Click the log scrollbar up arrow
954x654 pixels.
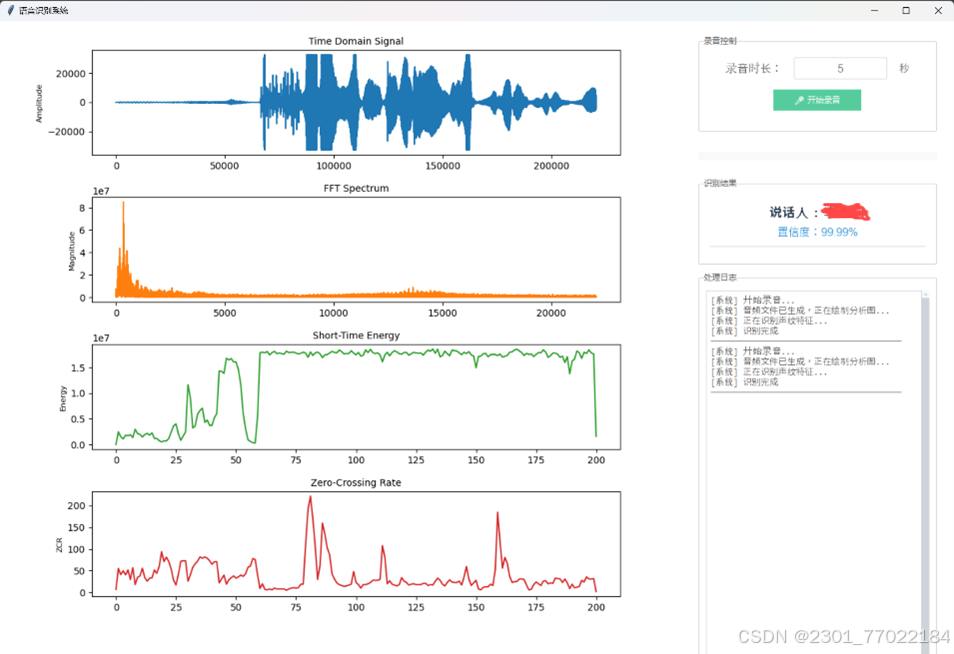click(925, 294)
